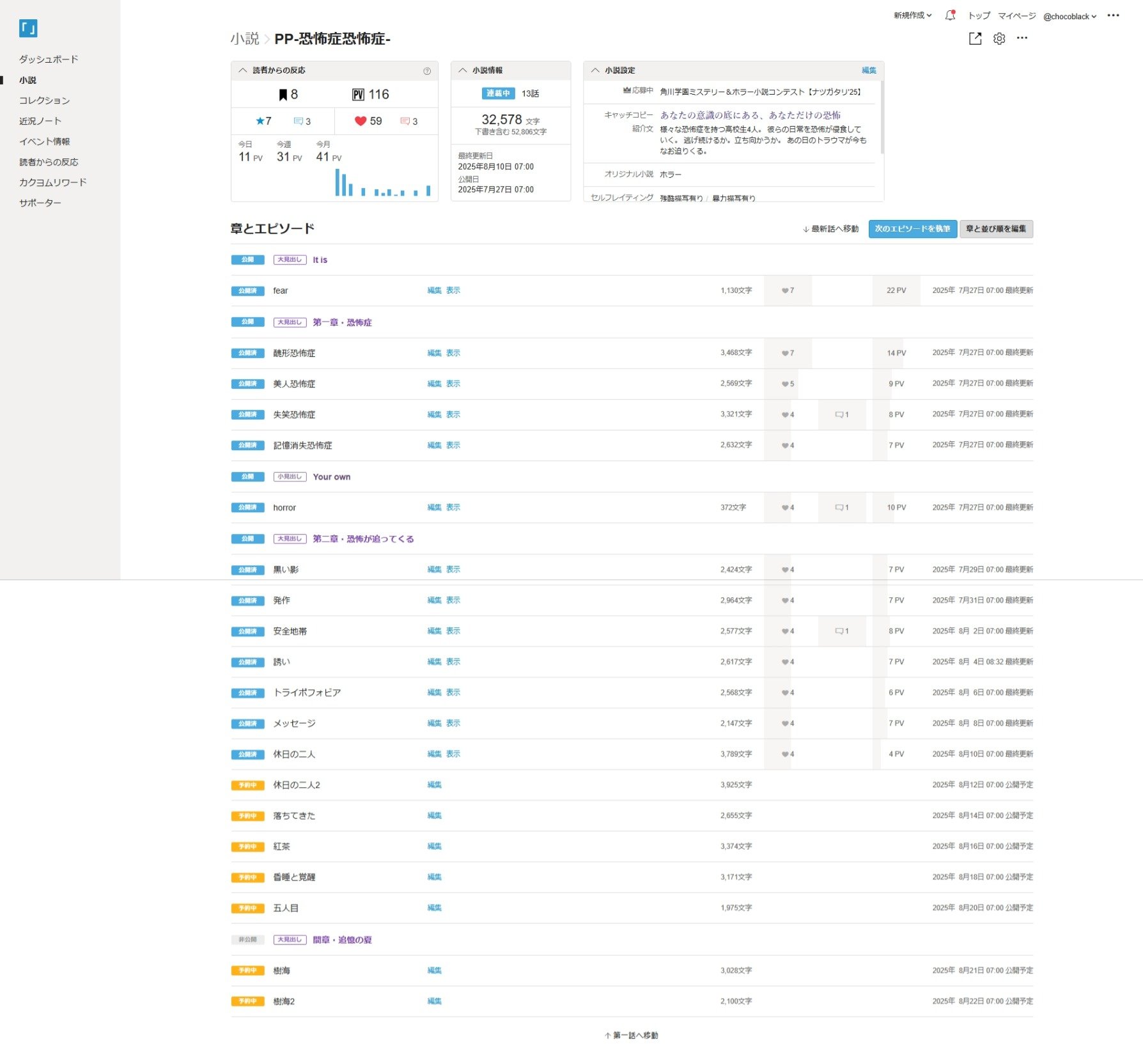
Task: Open the more options dots beside gear
Action: coord(1022,38)
